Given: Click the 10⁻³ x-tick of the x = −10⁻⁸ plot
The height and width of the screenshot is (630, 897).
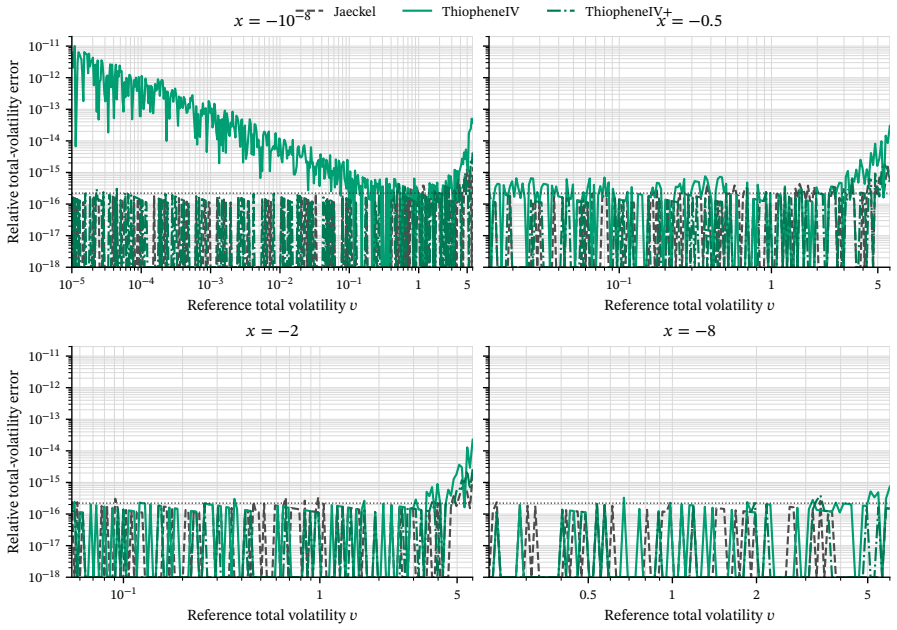Looking at the screenshot, I should [211, 283].
